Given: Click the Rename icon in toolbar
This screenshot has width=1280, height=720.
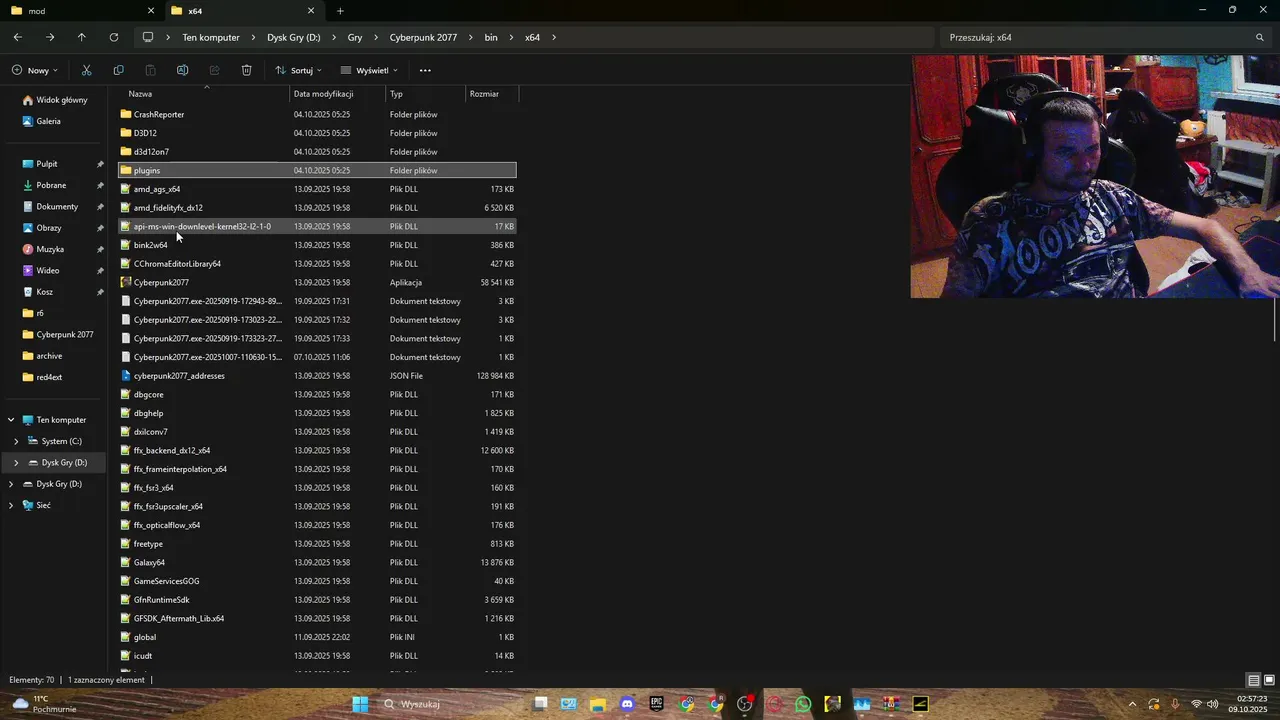Looking at the screenshot, I should [x=182, y=70].
